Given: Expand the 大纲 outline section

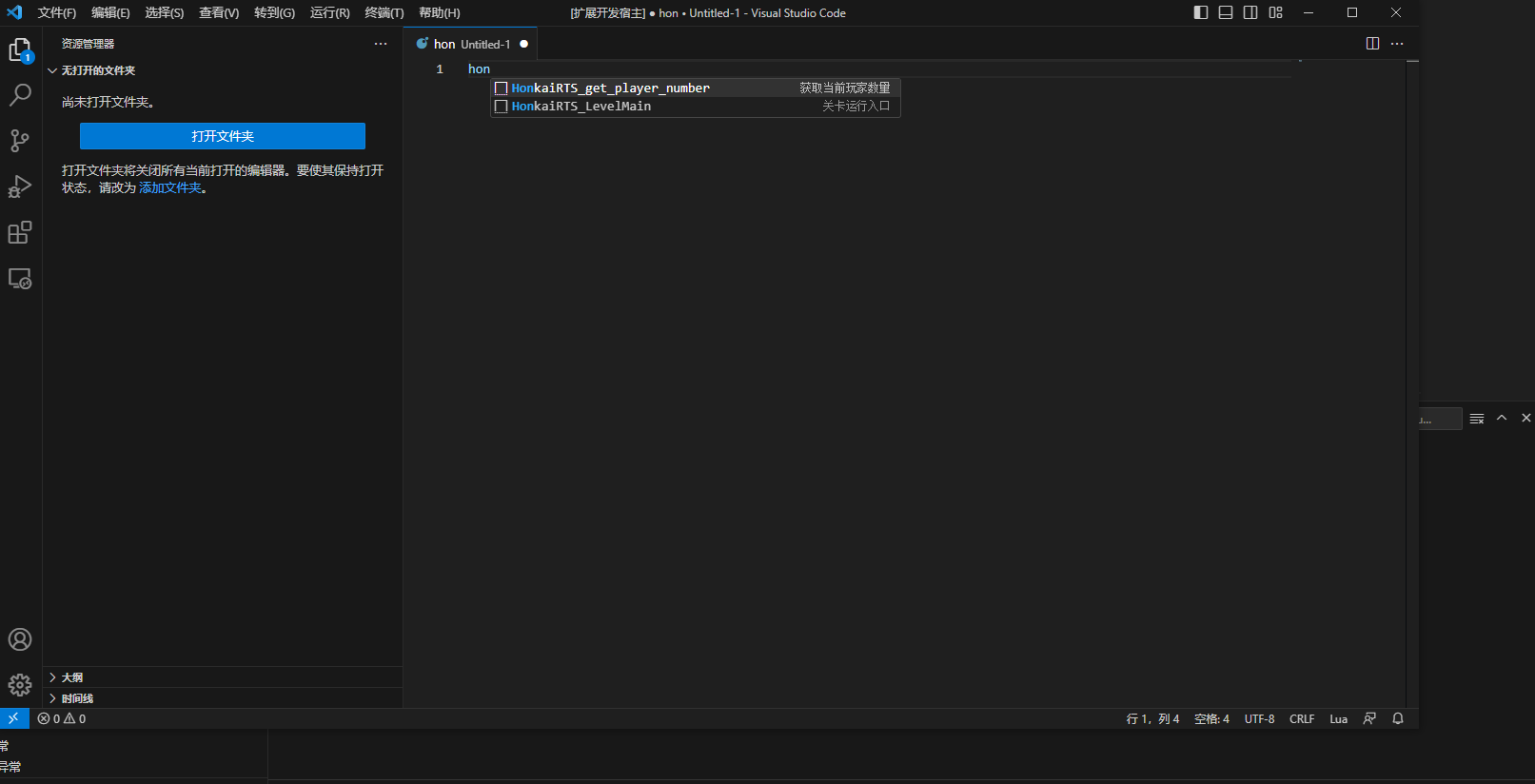Looking at the screenshot, I should click(72, 677).
